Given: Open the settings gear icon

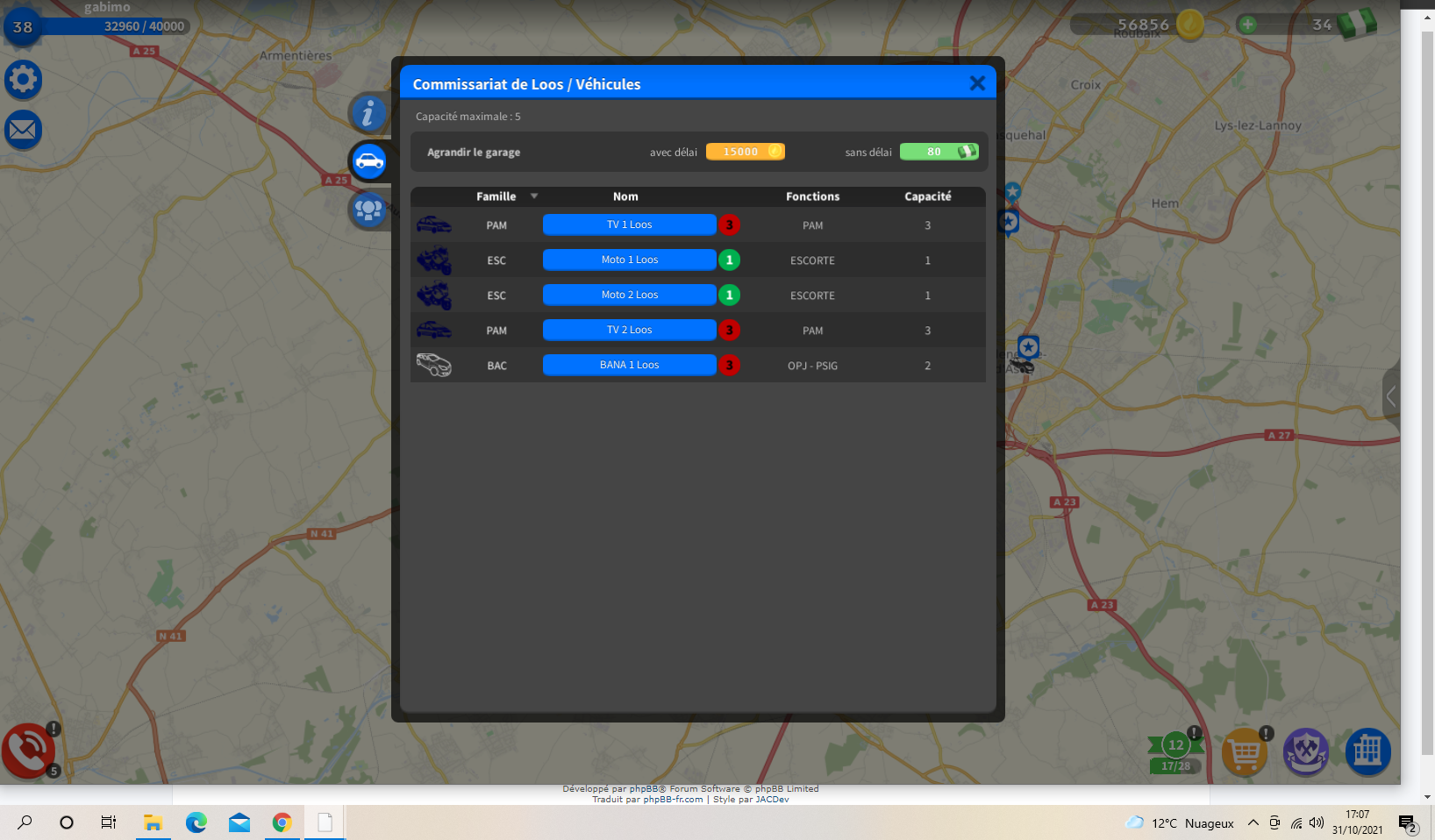Looking at the screenshot, I should coord(24,80).
